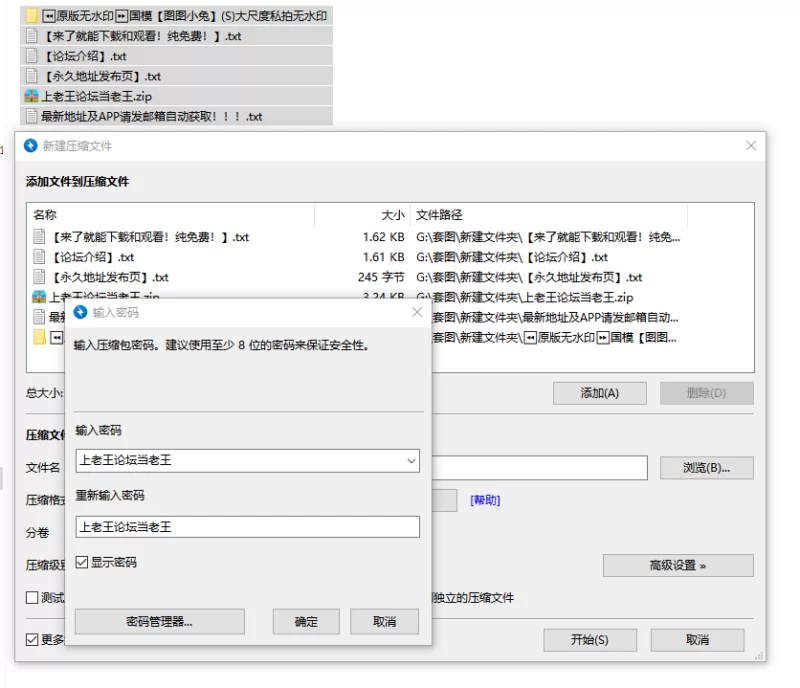The height and width of the screenshot is (688, 800).
Task: Toggle the 显示密码 checkbox
Action: tap(82, 562)
